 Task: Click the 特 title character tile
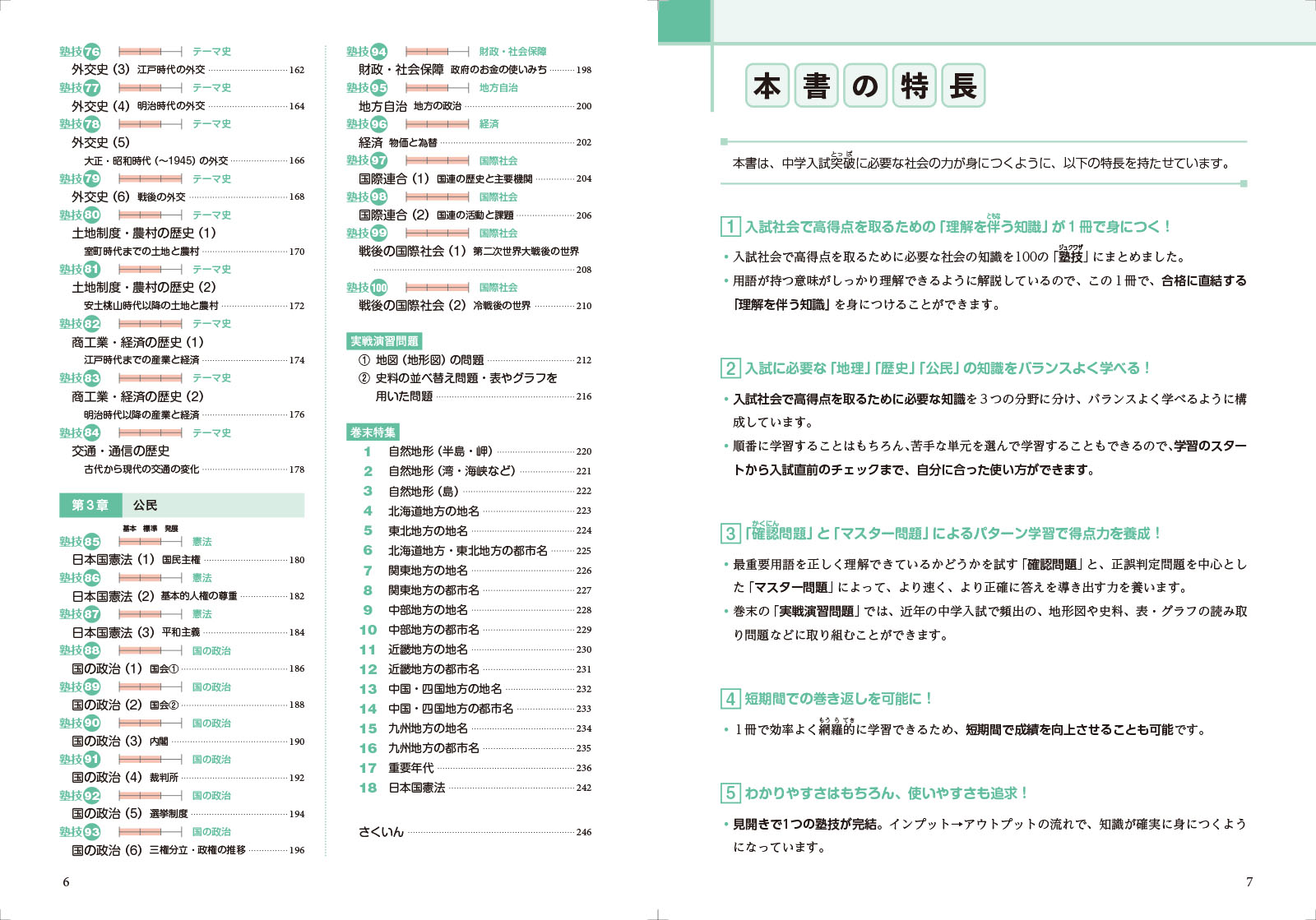pos(915,86)
